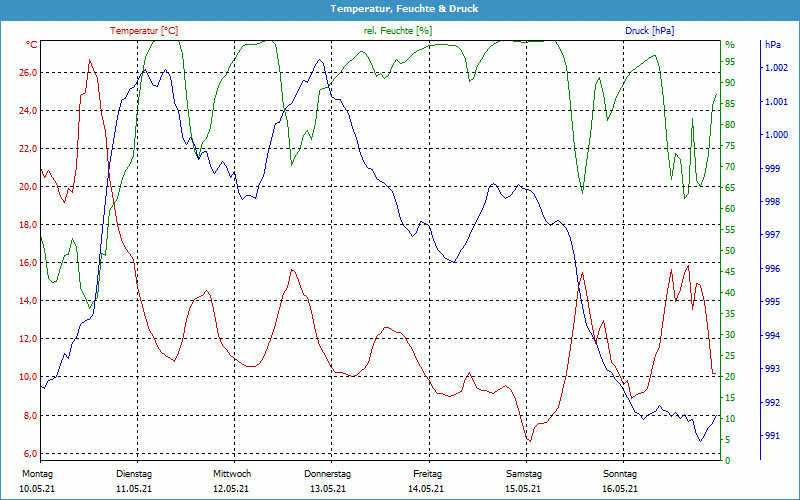
Task: Click the '993' pressure axis value
Action: click(x=772, y=368)
